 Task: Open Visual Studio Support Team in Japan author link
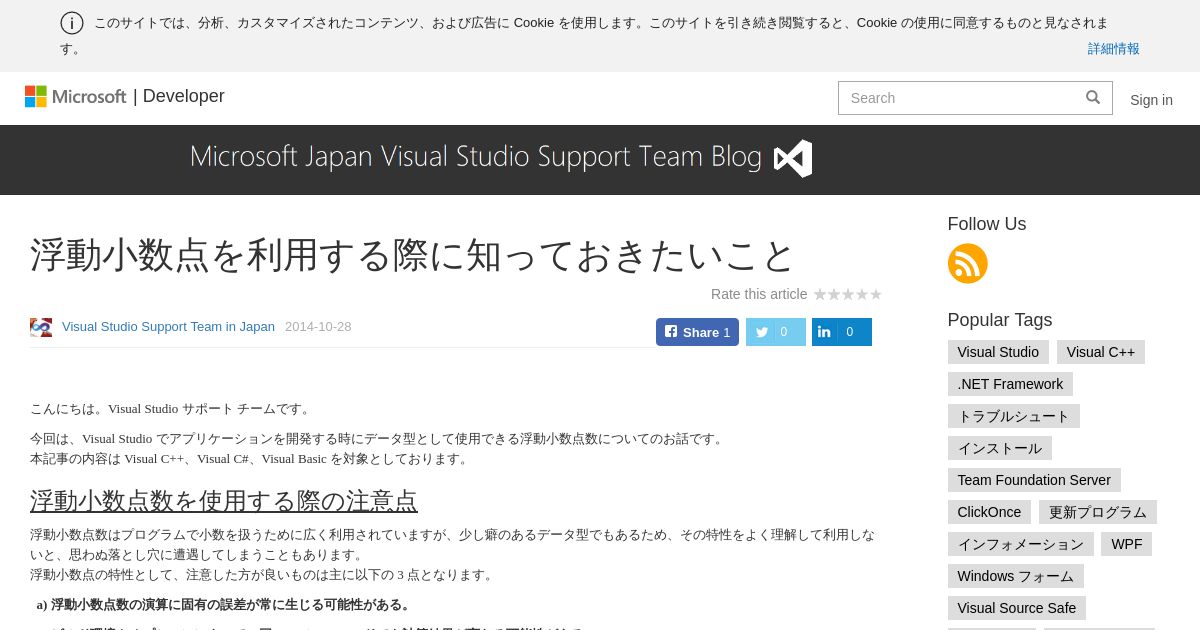click(x=168, y=327)
